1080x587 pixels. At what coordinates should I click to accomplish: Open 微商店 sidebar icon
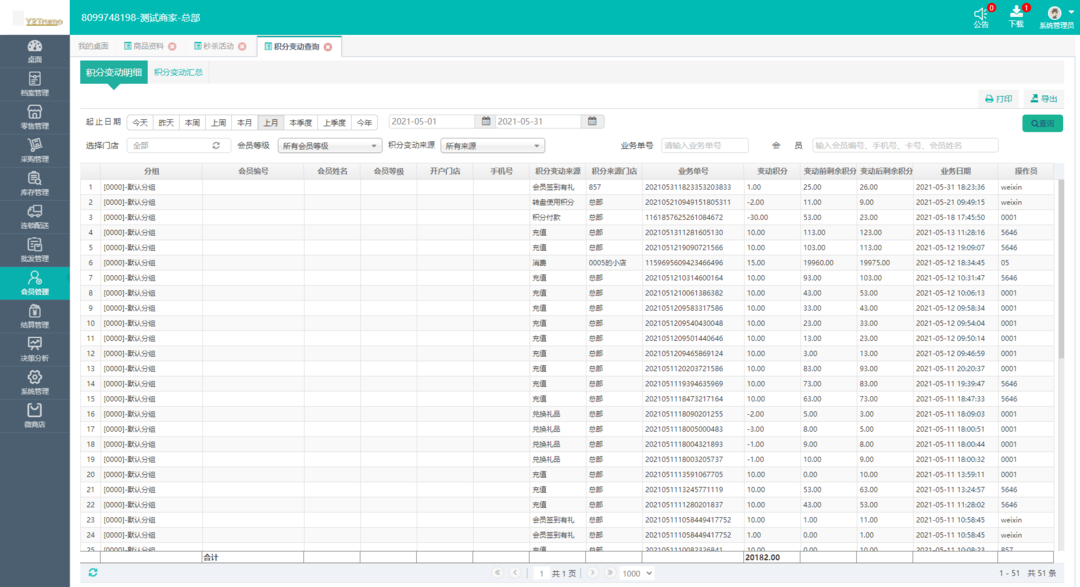34,415
